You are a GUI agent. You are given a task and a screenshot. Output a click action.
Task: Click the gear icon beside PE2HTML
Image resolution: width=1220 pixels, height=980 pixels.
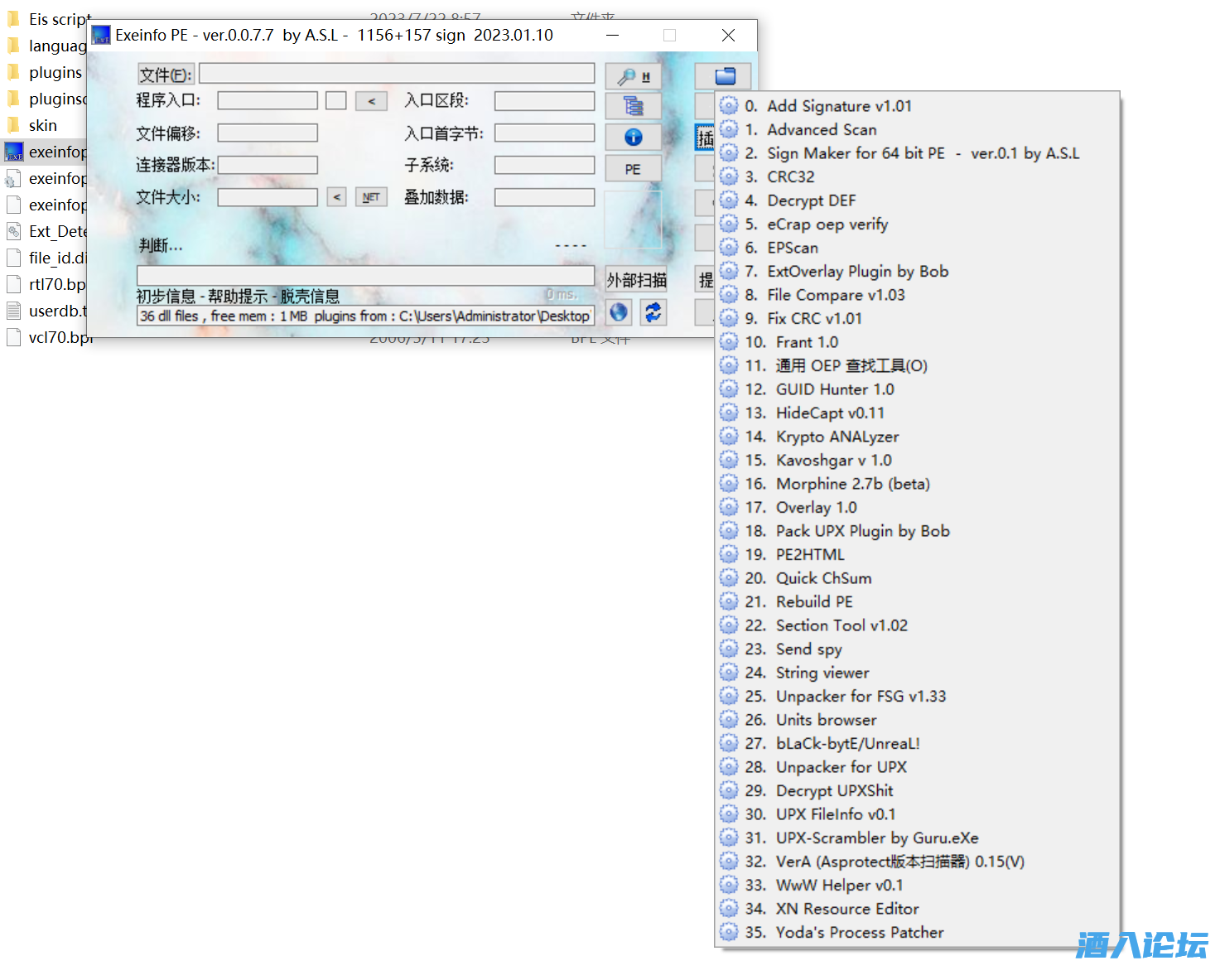pyautogui.click(x=729, y=554)
